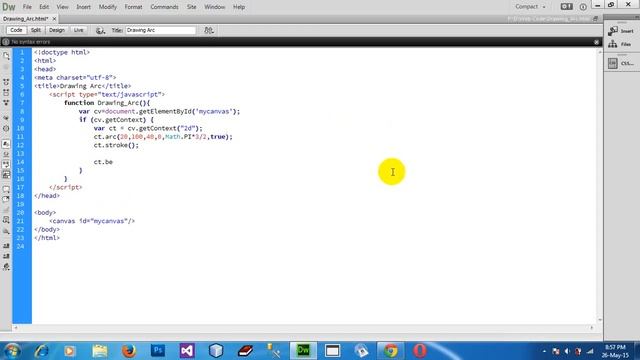Image resolution: width=640 pixels, height=360 pixels.
Task: Open the CSS panel
Action: pyautogui.click(x=621, y=63)
